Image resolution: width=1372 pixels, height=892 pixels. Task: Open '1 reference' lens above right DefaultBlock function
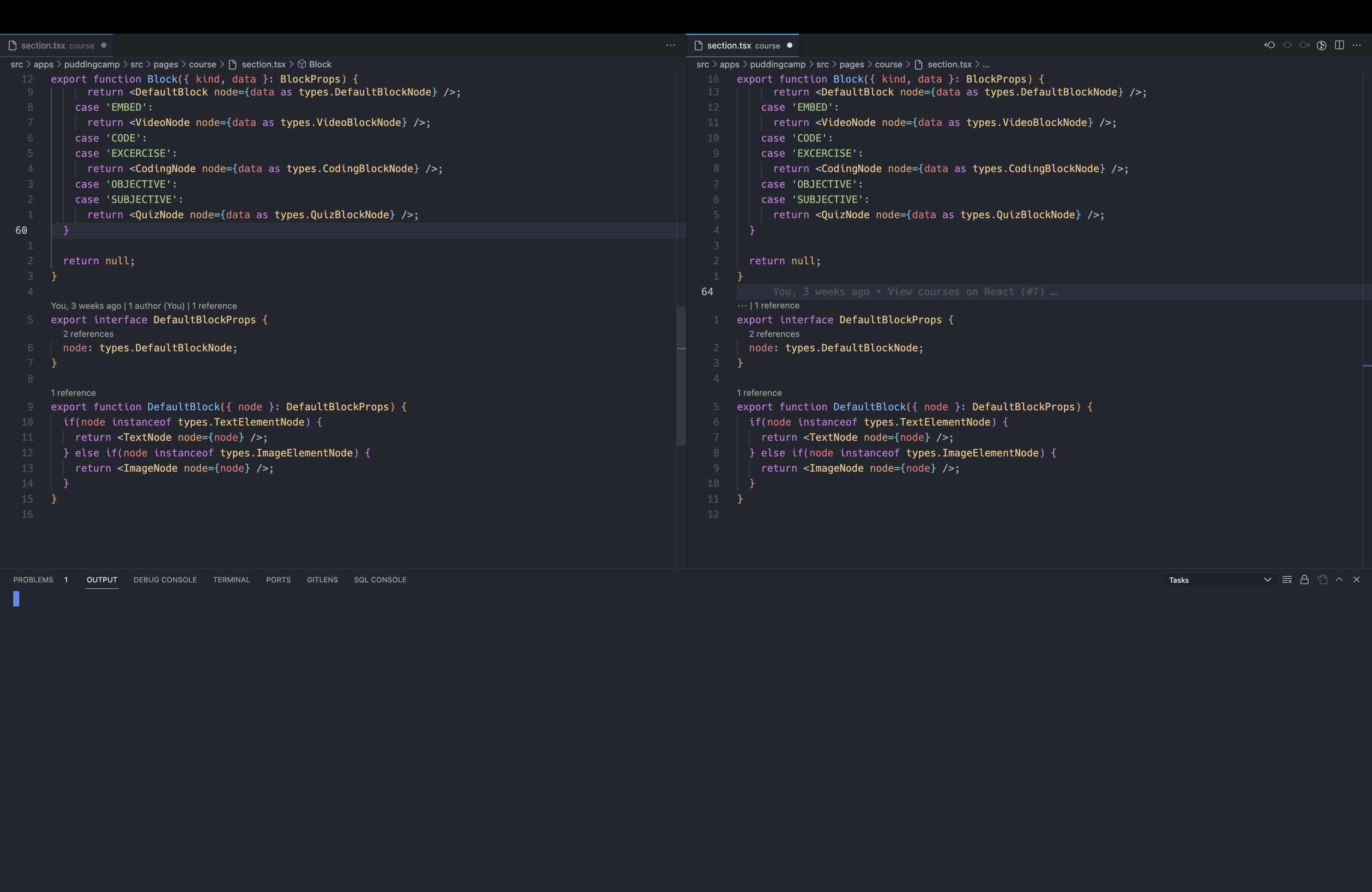coord(759,393)
